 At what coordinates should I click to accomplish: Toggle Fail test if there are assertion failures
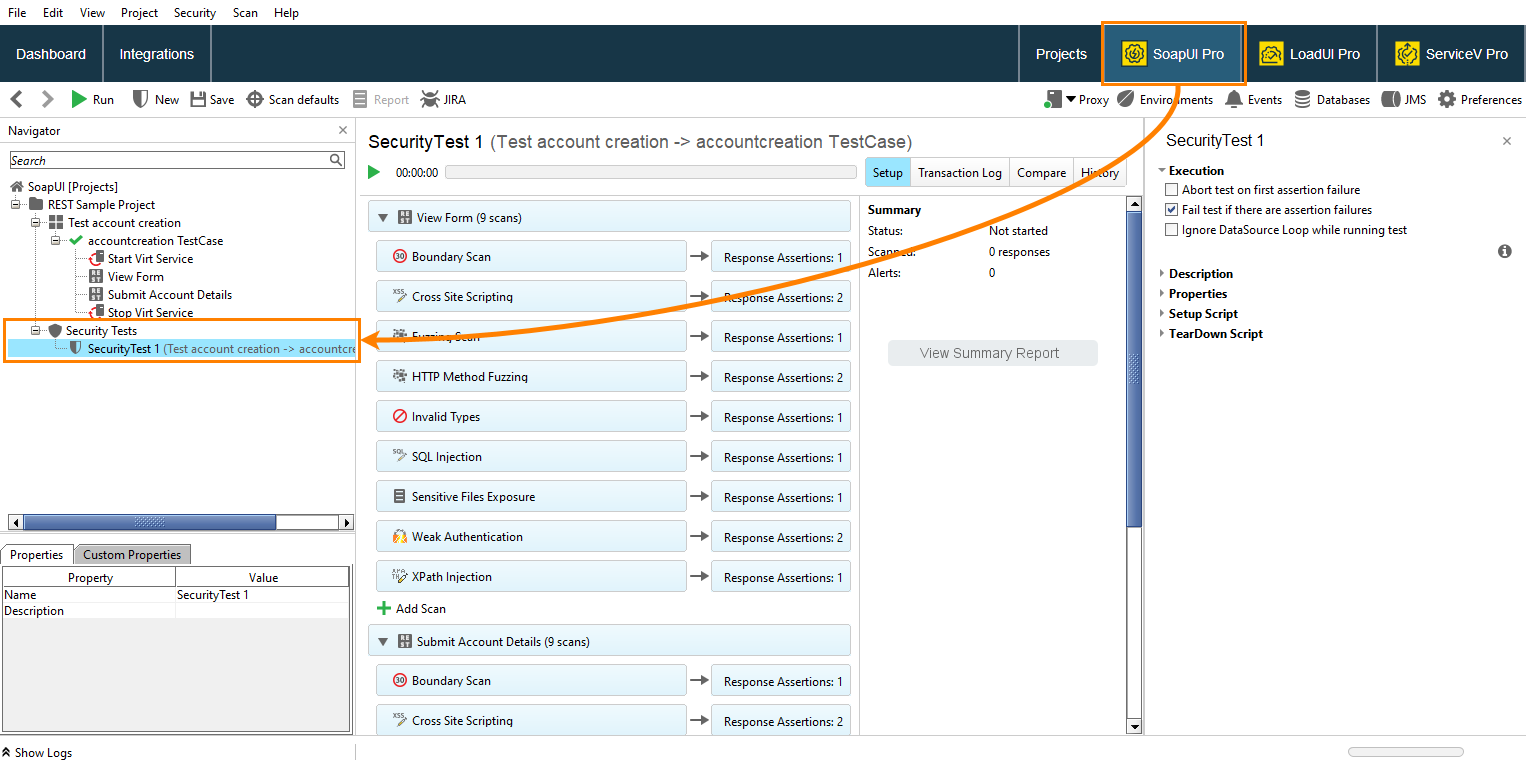pos(1172,210)
